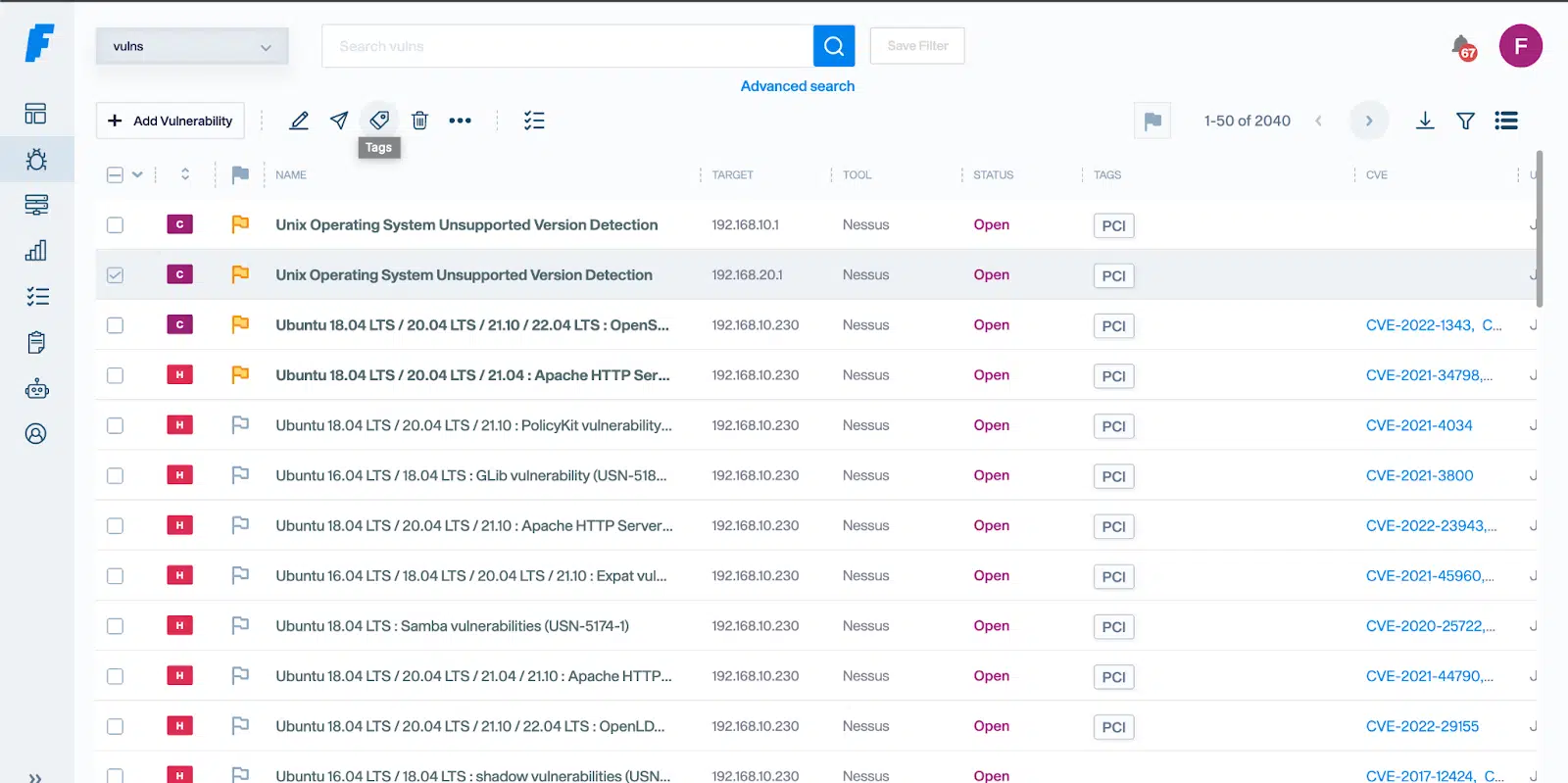Image resolution: width=1568 pixels, height=783 pixels.
Task: Click the sort arrows column header
Action: pos(185,174)
